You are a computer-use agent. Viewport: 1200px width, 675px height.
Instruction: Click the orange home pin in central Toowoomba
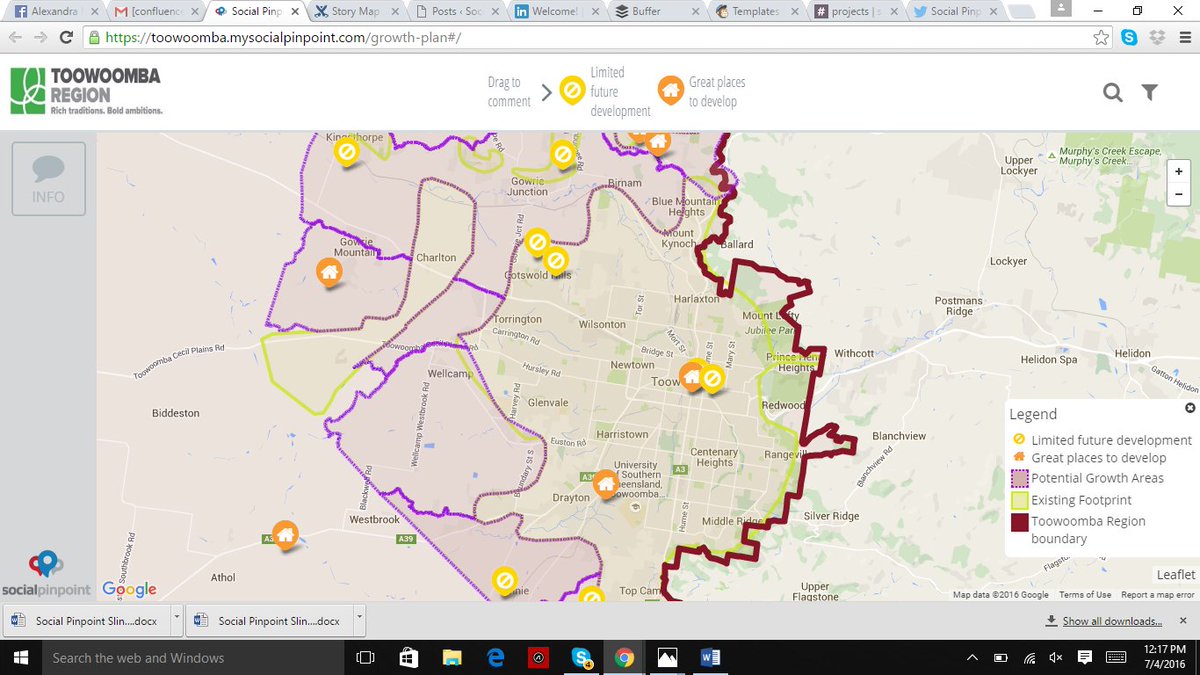(691, 377)
